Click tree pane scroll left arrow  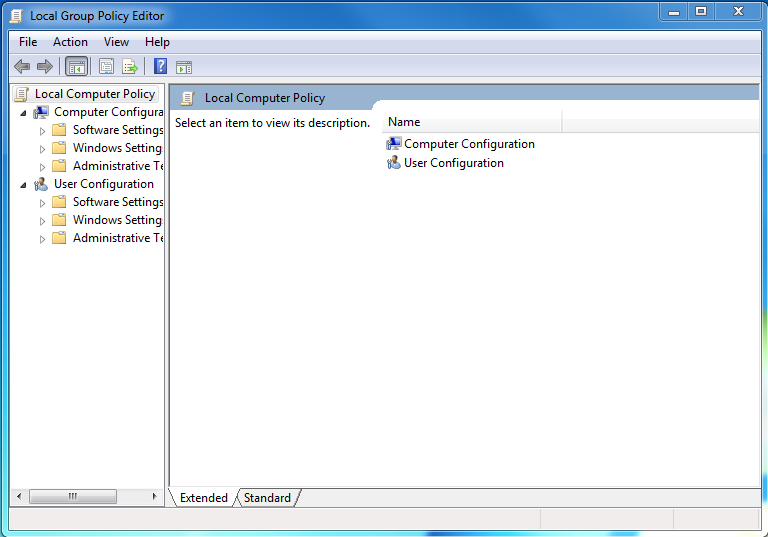pos(19,496)
